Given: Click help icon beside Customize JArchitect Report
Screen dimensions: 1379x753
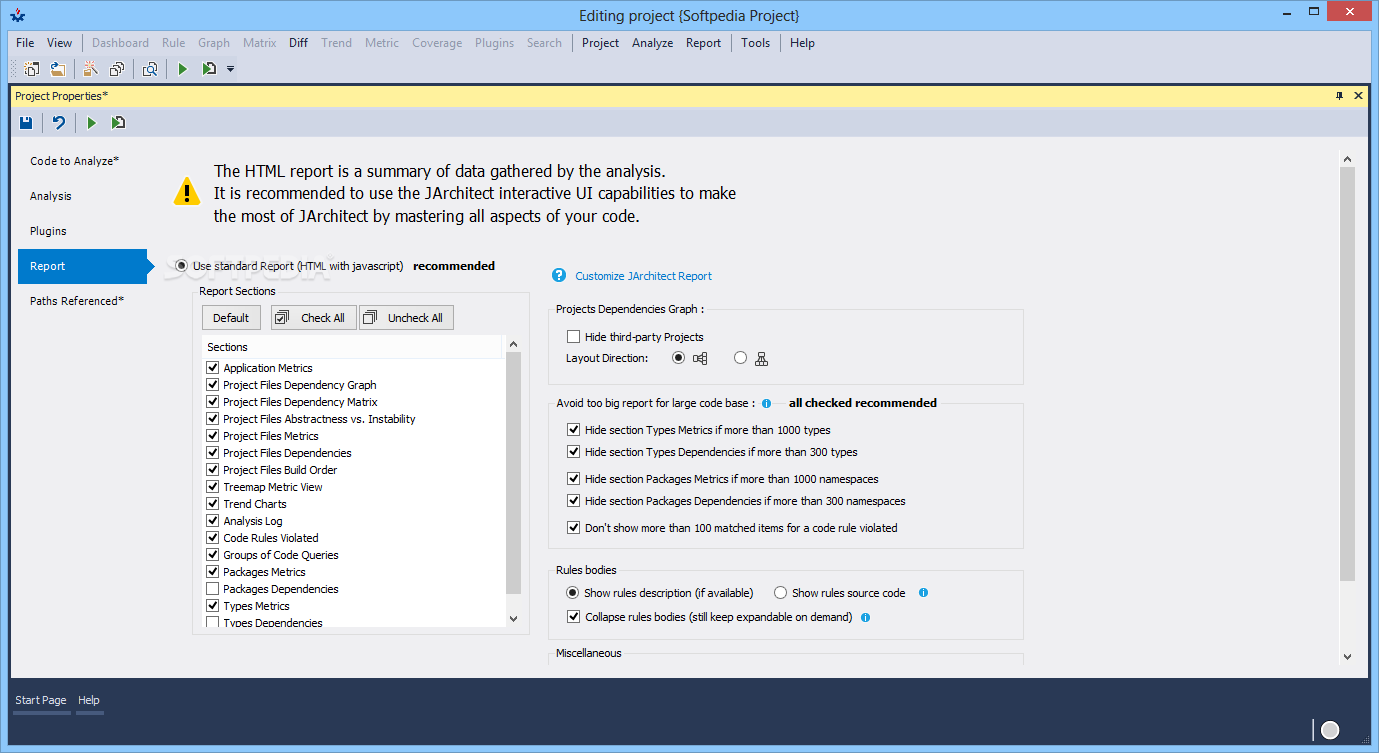Looking at the screenshot, I should pyautogui.click(x=559, y=275).
